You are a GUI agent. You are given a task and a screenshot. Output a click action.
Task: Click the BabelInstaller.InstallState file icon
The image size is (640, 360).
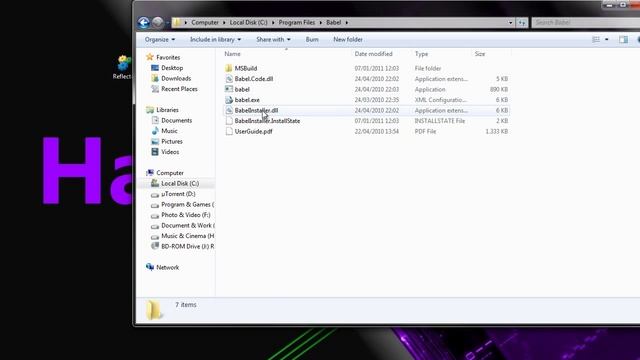click(229, 121)
